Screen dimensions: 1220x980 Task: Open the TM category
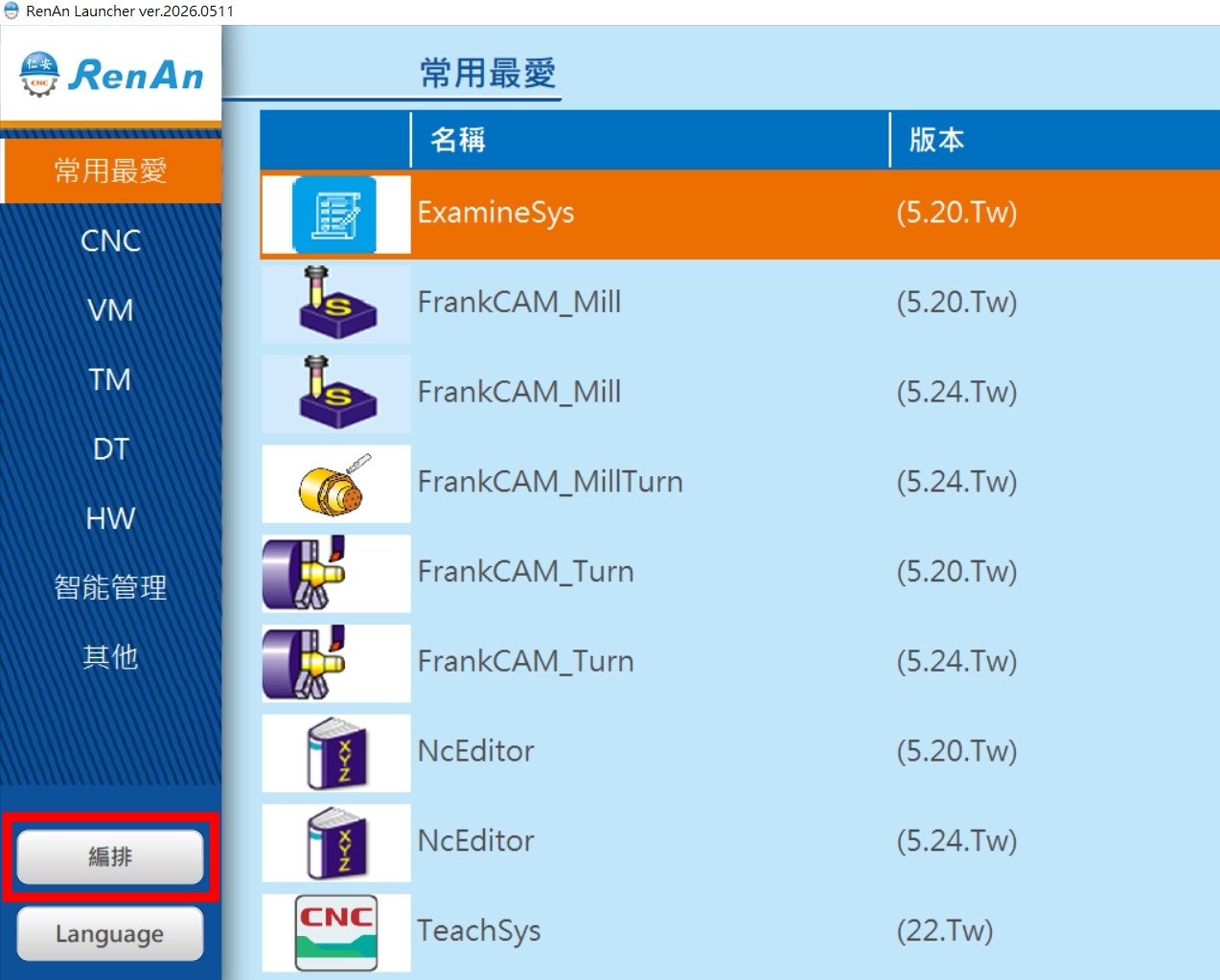(111, 379)
